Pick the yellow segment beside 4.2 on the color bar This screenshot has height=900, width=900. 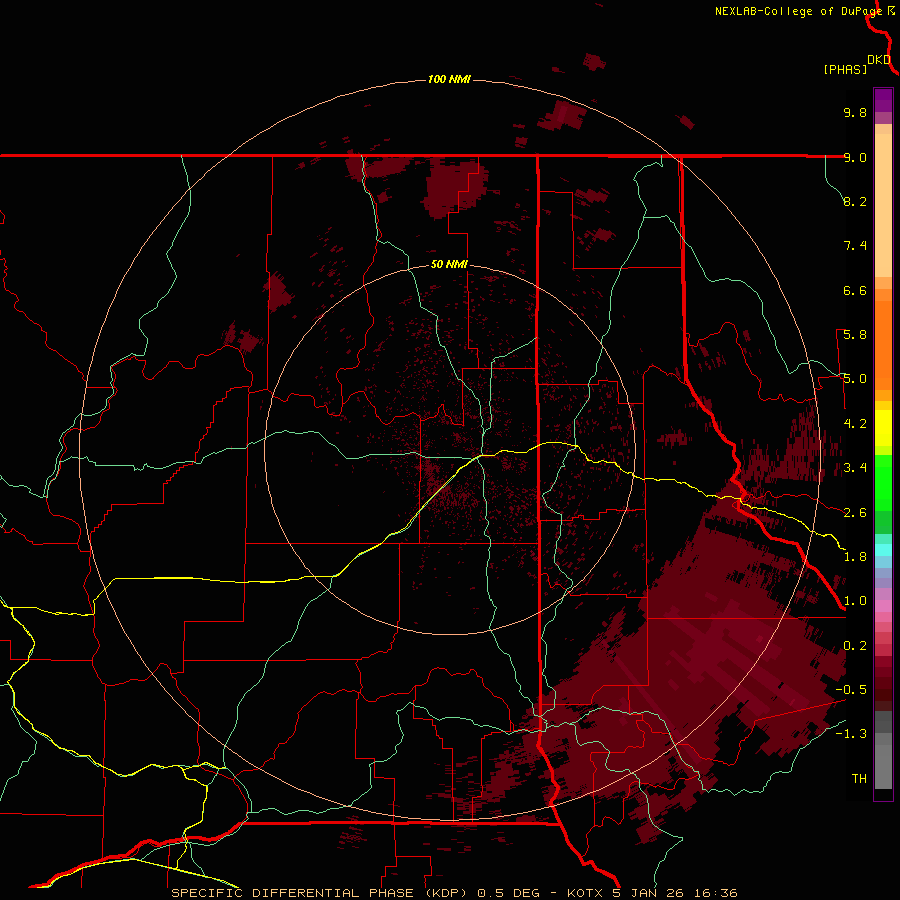[883, 428]
